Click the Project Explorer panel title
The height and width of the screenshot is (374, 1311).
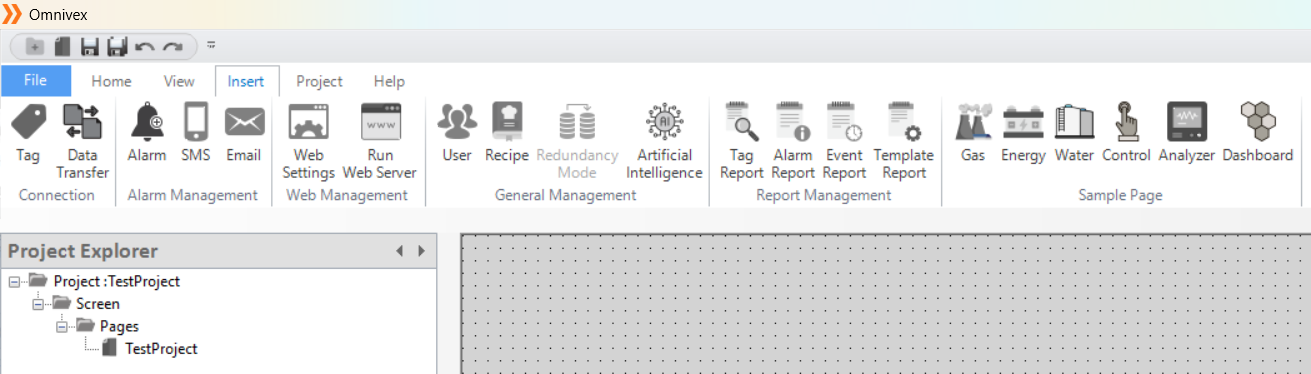pyautogui.click(x=83, y=251)
